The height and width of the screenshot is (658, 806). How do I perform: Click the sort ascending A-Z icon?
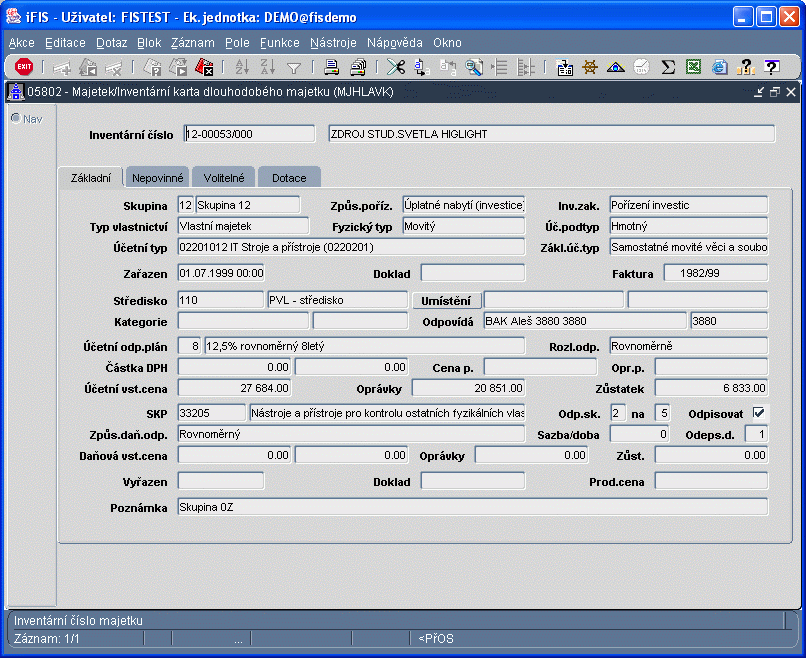pyautogui.click(x=241, y=67)
